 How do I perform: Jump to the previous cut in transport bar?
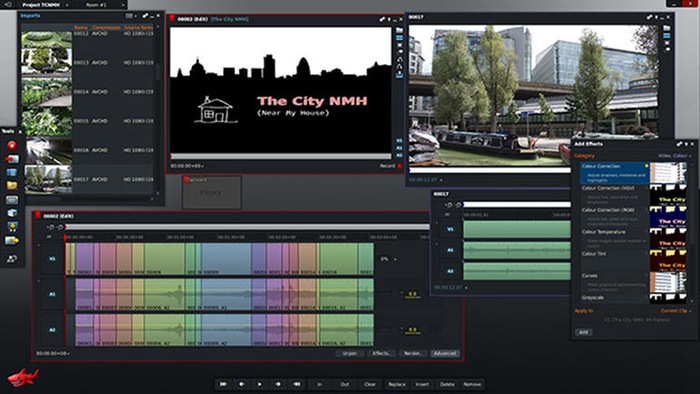[x=223, y=384]
